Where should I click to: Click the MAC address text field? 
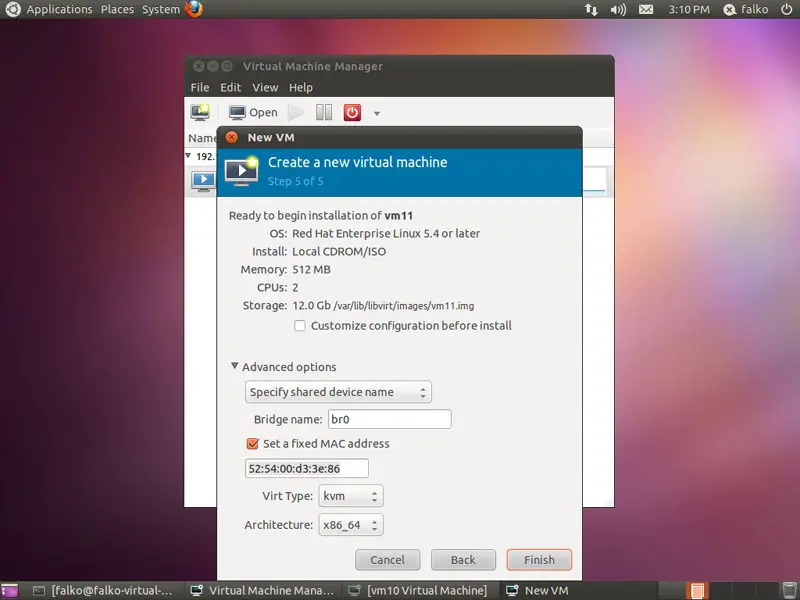(307, 468)
